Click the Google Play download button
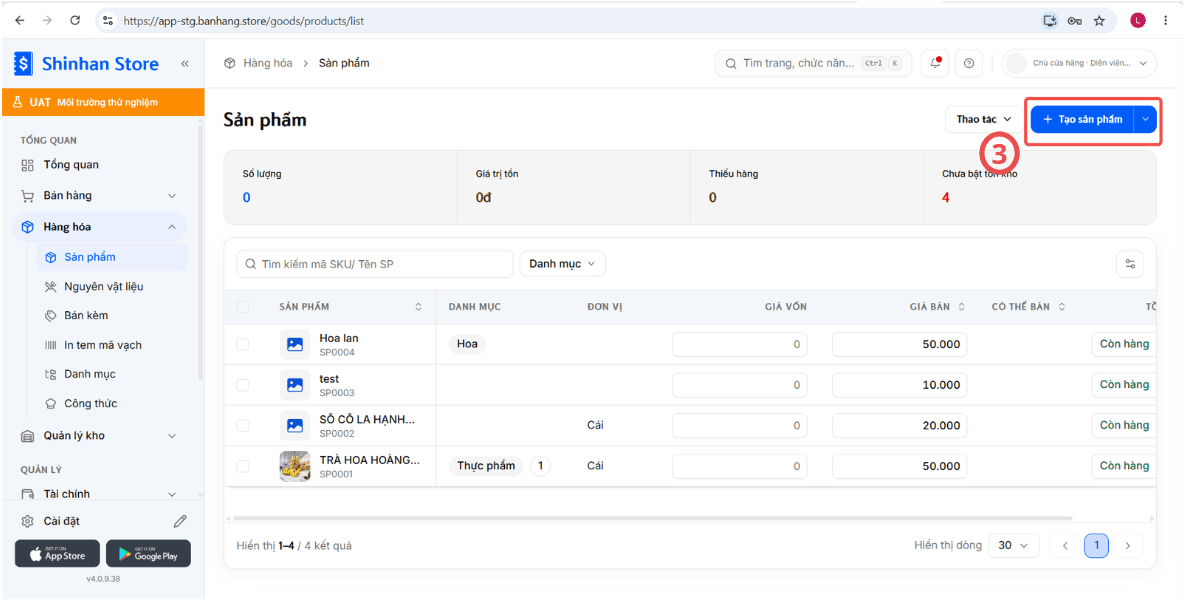 [x=148, y=554]
